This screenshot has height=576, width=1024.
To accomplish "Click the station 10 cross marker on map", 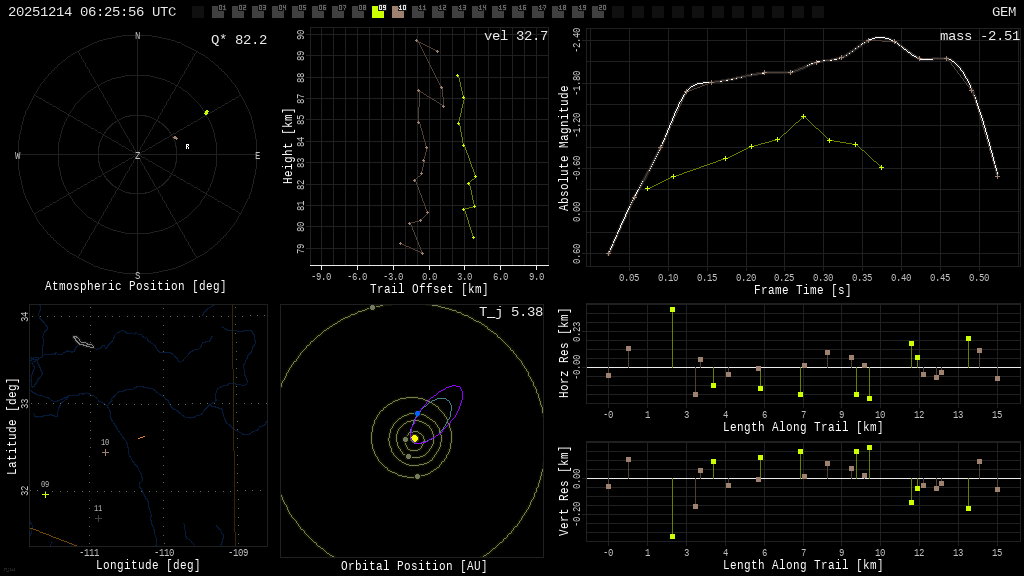I will [105, 452].
